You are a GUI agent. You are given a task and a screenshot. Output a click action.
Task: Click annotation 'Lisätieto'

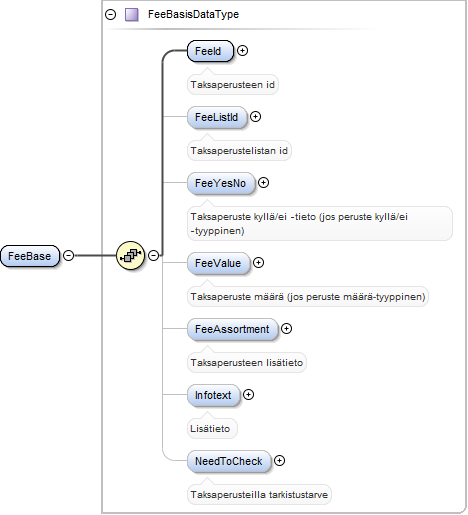[212, 429]
